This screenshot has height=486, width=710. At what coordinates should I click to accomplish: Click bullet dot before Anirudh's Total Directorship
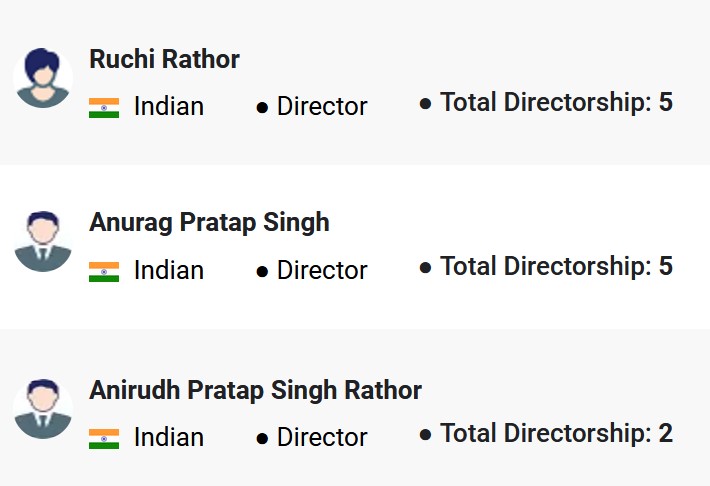425,435
